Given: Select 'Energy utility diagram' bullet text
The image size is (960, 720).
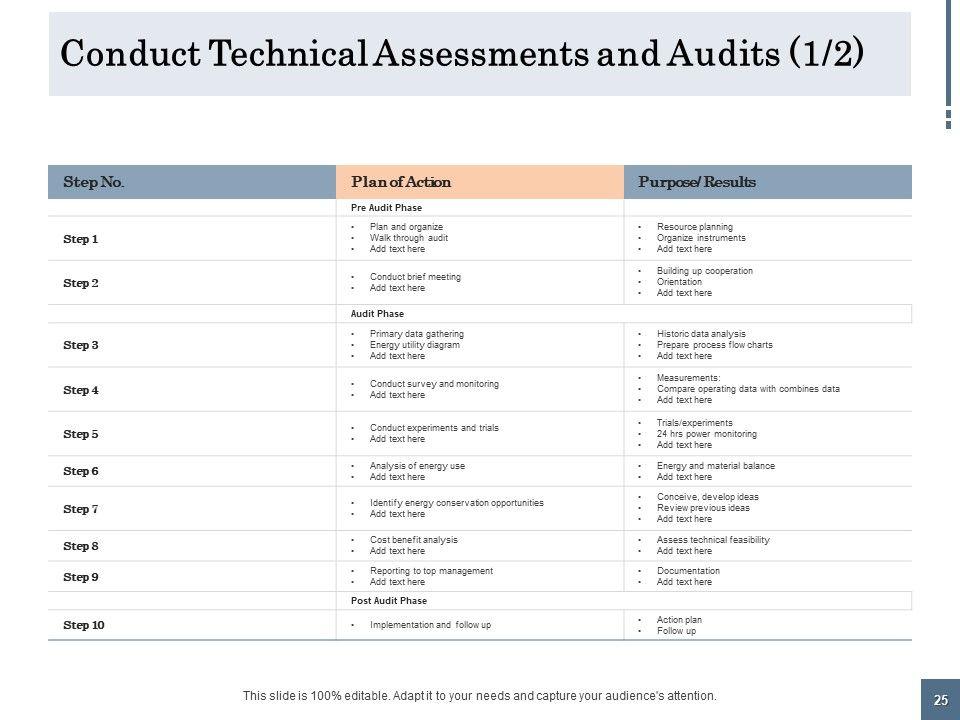Looking at the screenshot, I should (414, 345).
